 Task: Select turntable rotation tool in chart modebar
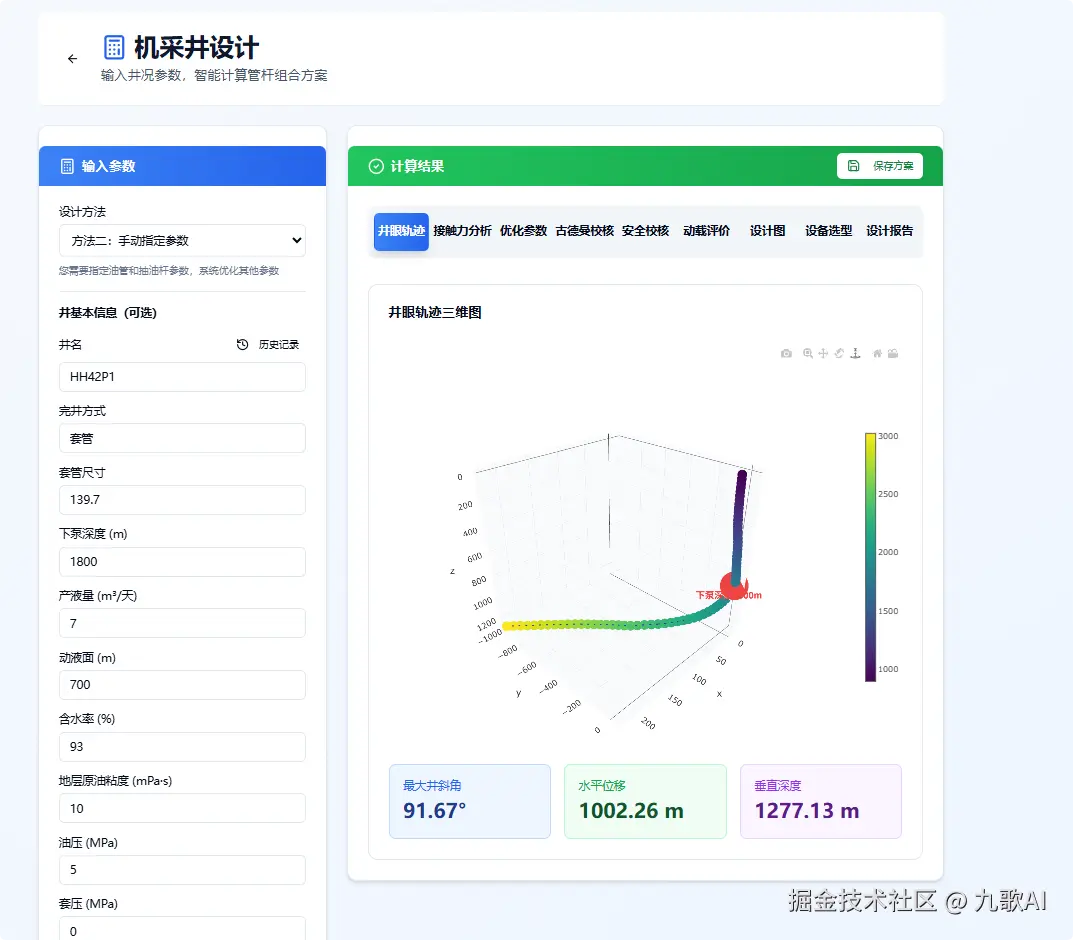point(855,353)
